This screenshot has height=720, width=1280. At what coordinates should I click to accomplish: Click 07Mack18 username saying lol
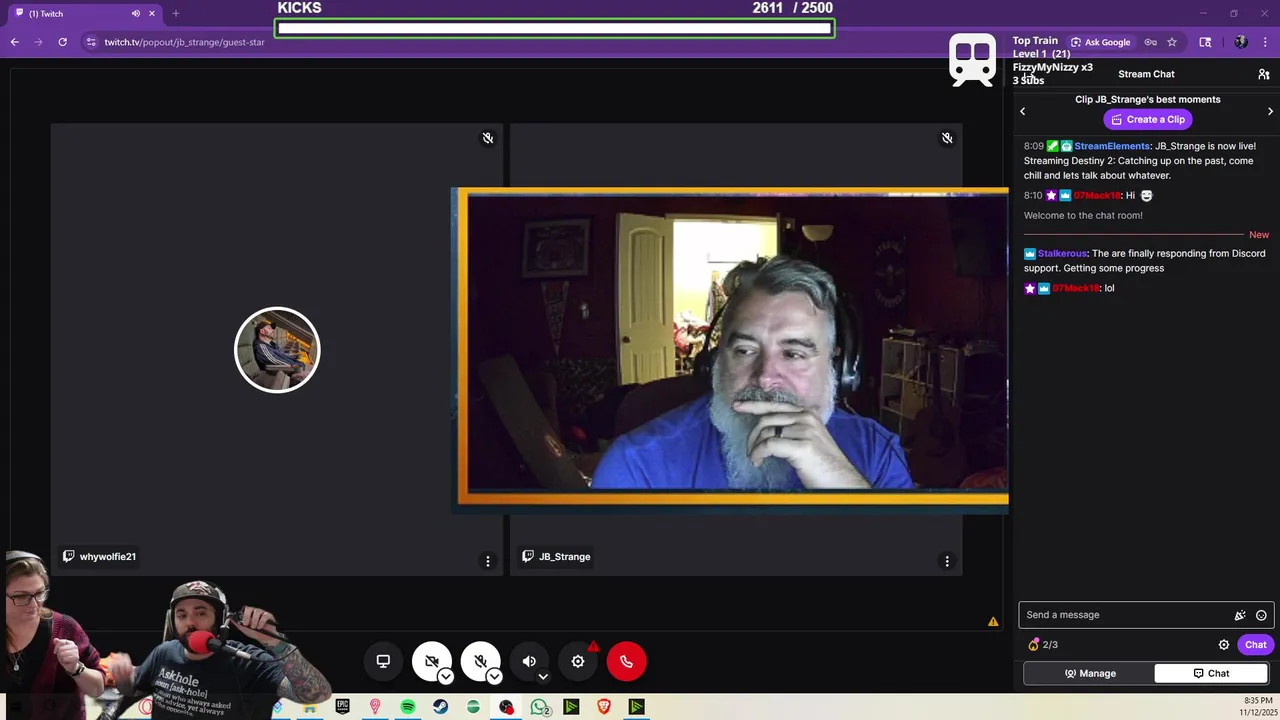pos(1076,288)
